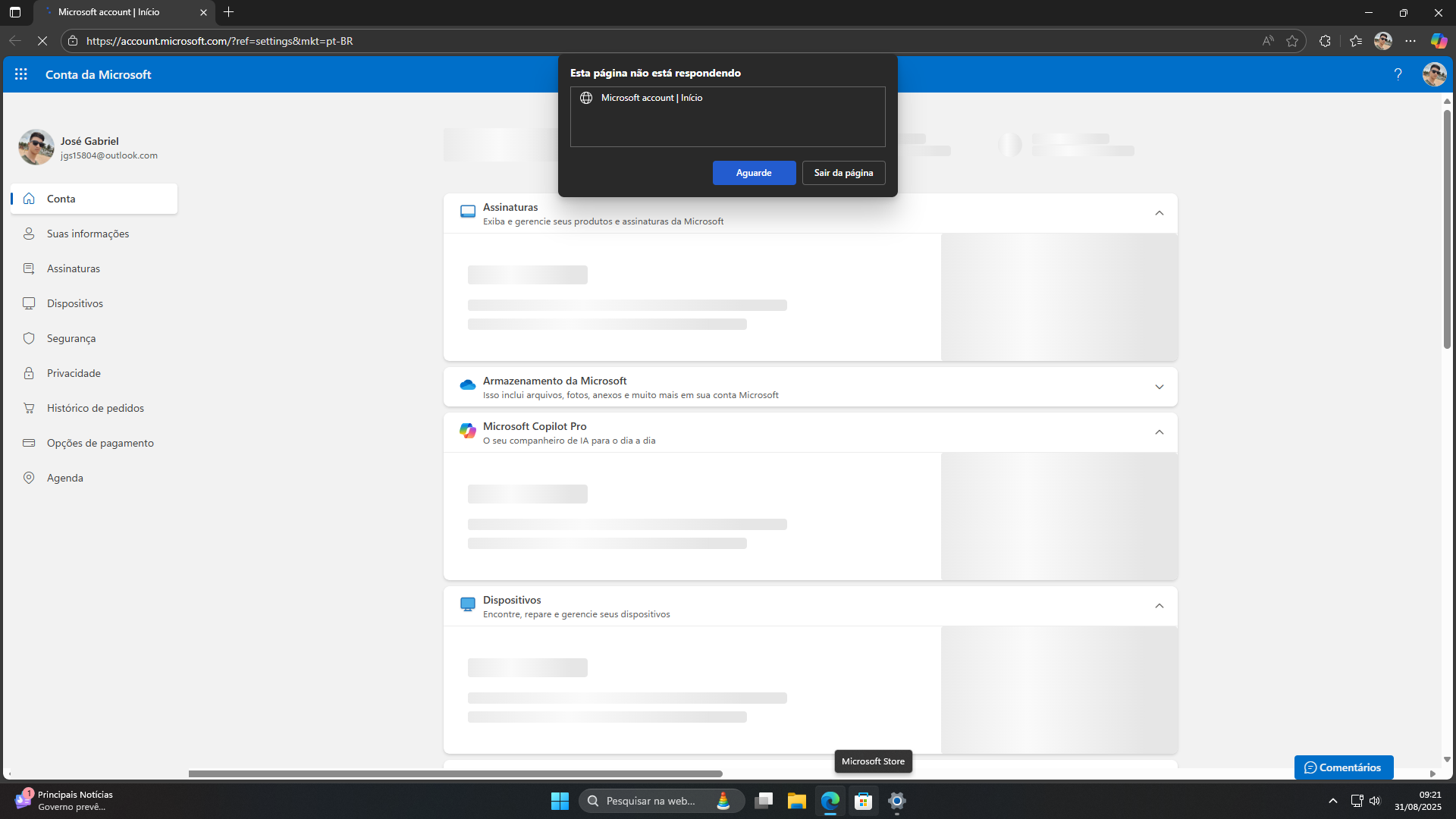The width and height of the screenshot is (1456, 819).
Task: Show hidden system tray icons
Action: click(1333, 801)
